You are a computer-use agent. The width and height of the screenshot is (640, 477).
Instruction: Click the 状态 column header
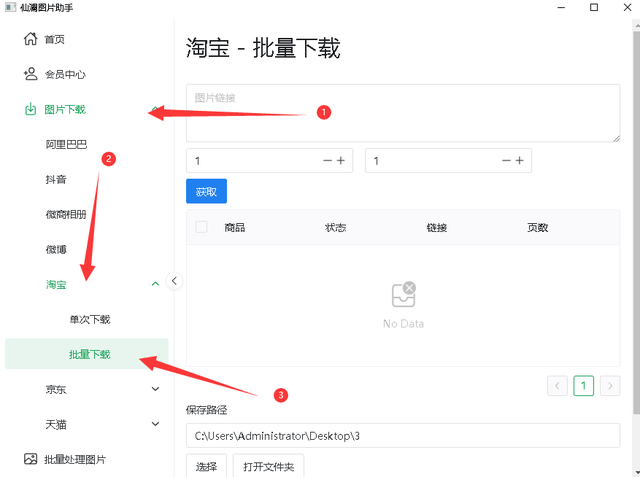[336, 227]
